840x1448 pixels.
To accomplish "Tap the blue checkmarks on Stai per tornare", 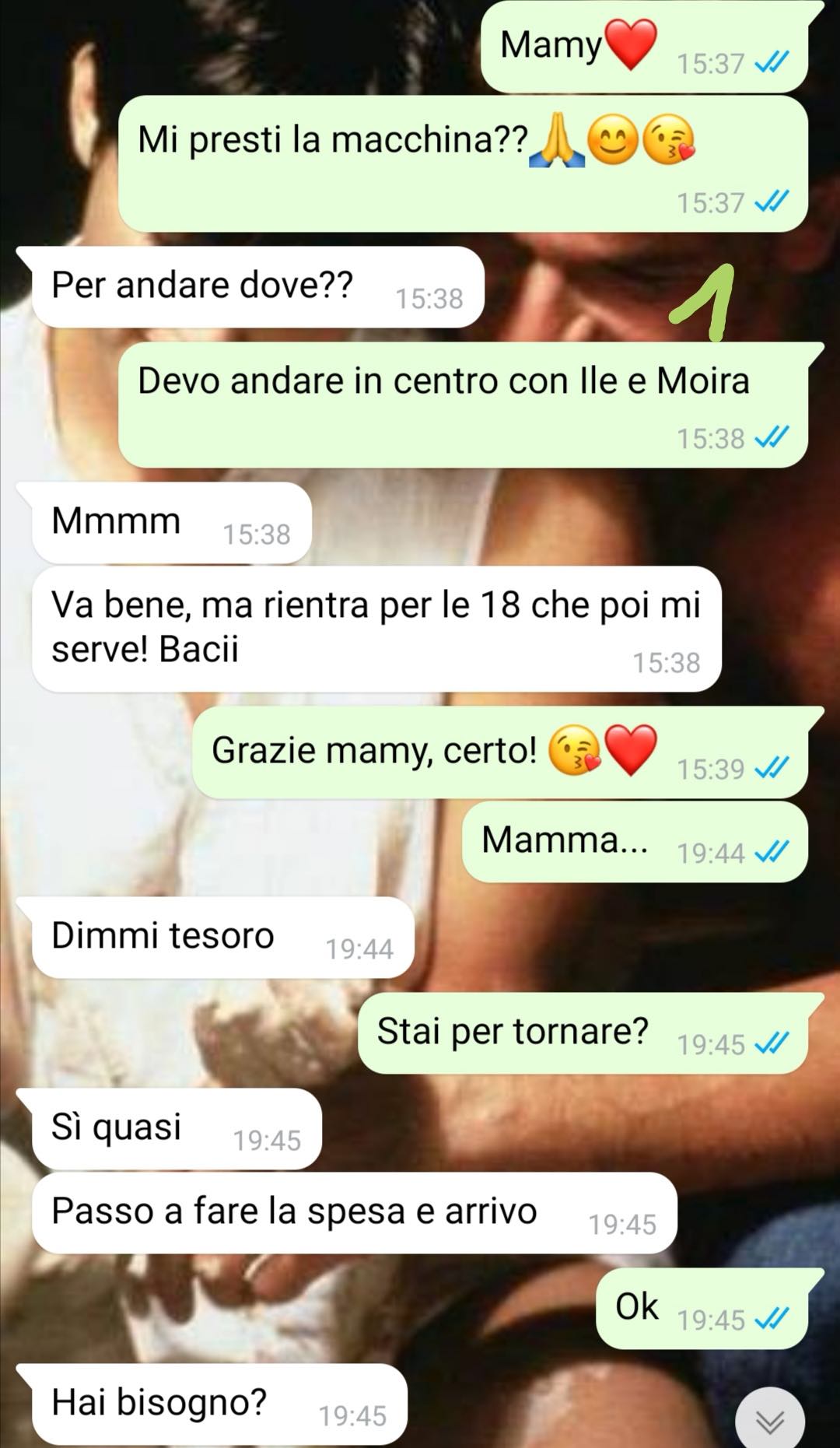I will coord(772,1042).
